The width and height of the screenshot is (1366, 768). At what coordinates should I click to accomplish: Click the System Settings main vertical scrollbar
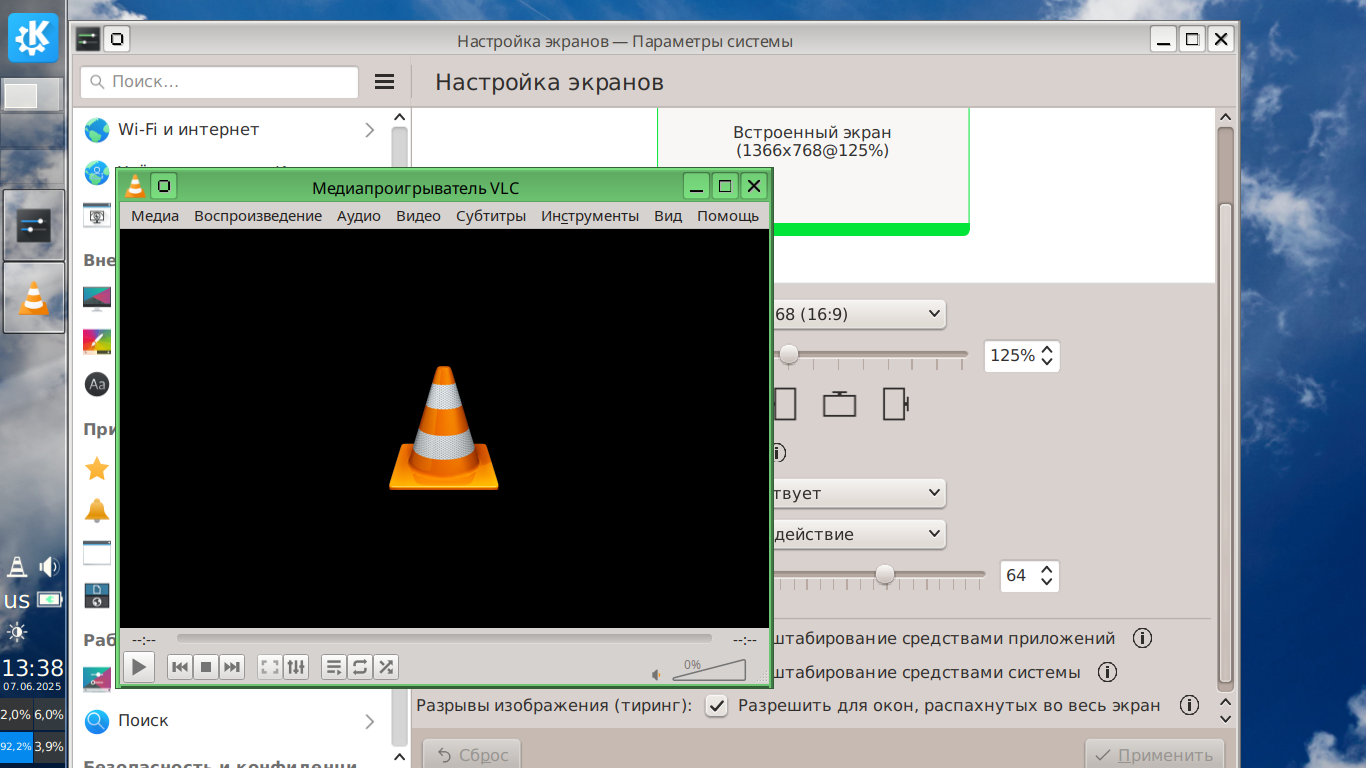pos(1226,445)
